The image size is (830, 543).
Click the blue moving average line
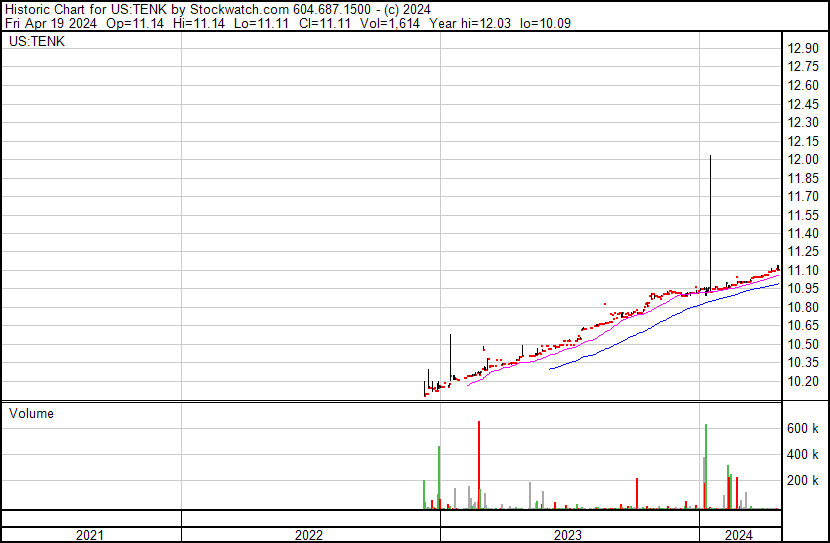(x=650, y=325)
